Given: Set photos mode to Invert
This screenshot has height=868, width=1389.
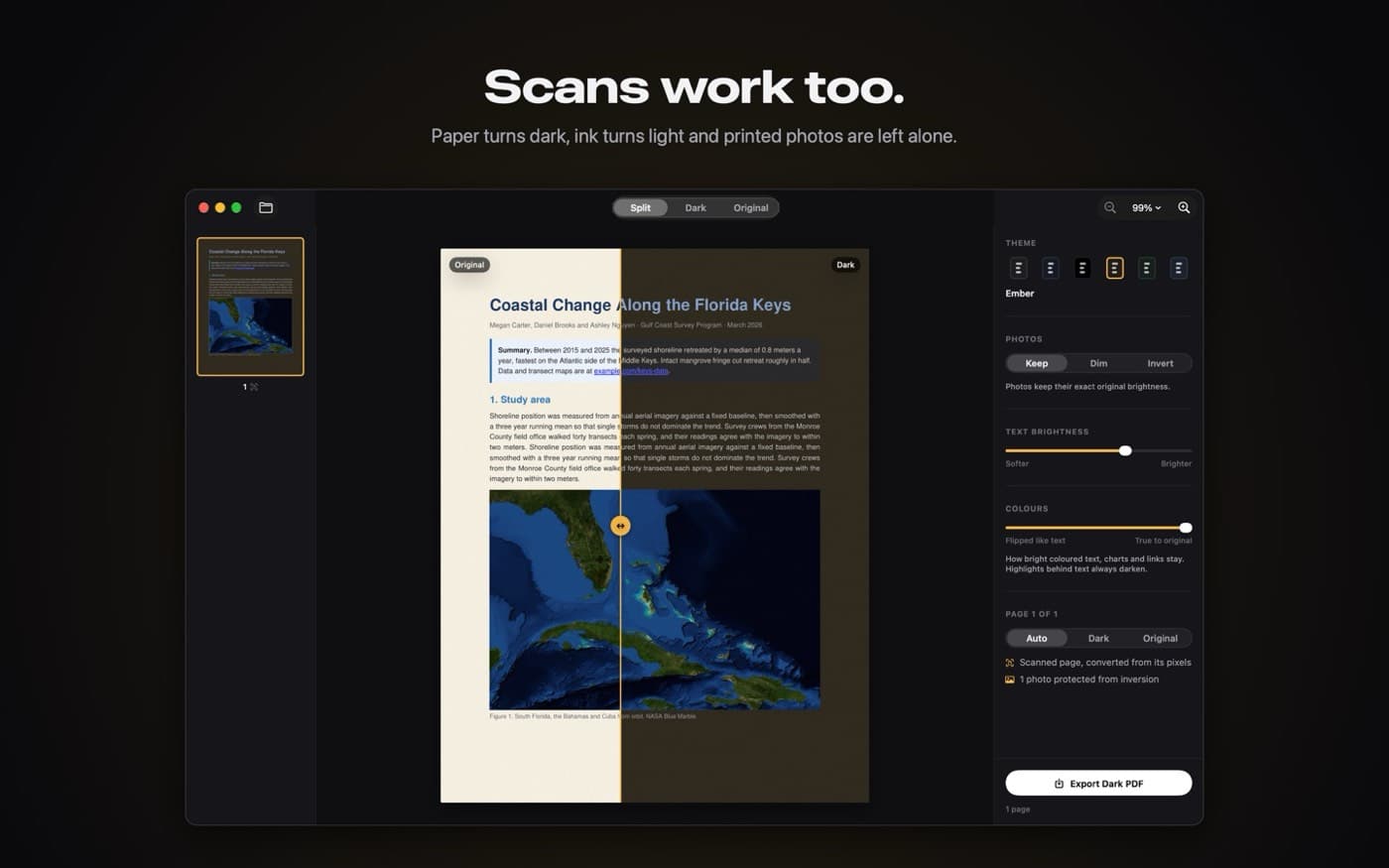Looking at the screenshot, I should click(1160, 363).
